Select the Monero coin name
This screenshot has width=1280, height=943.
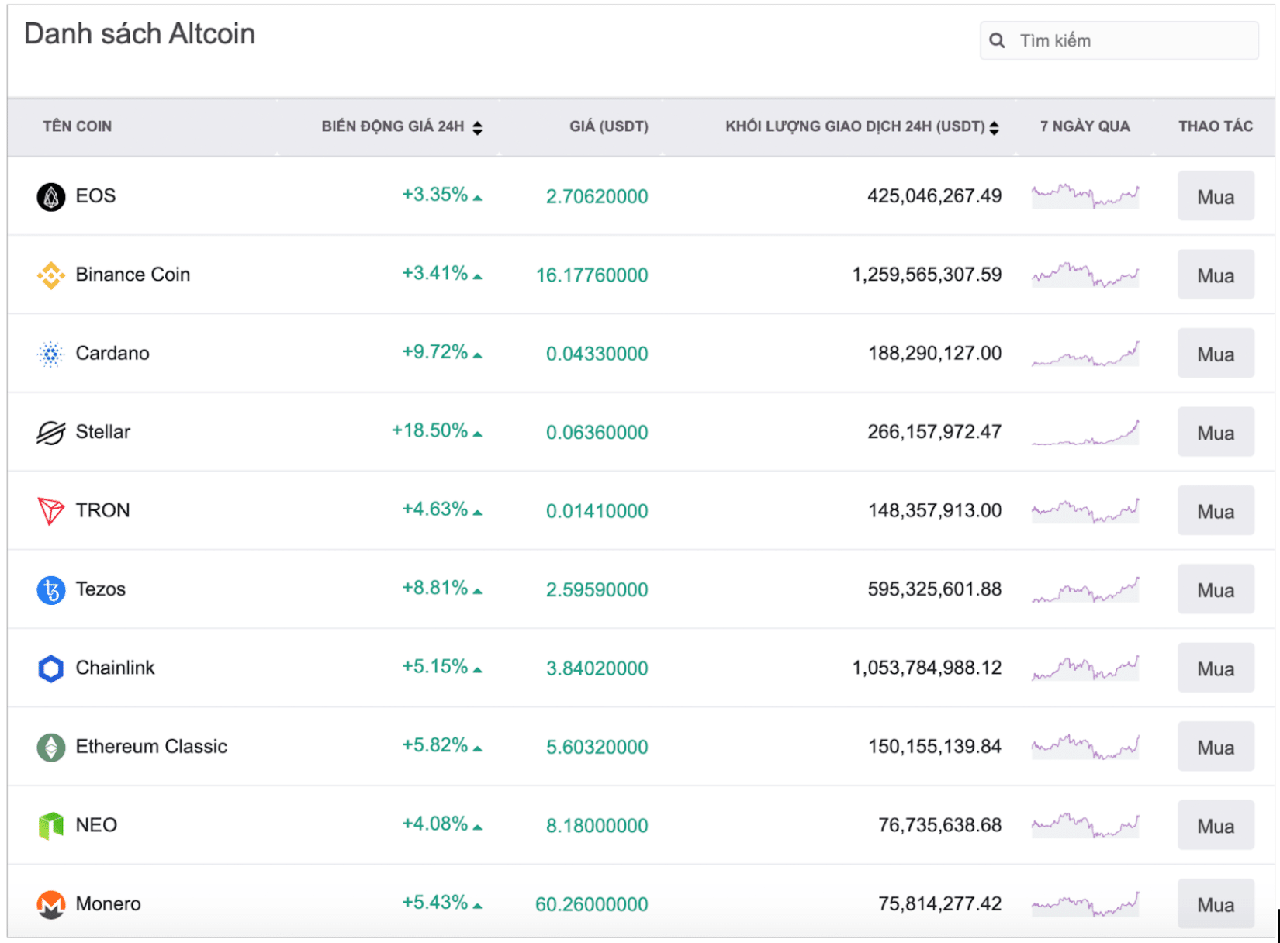pyautogui.click(x=109, y=904)
